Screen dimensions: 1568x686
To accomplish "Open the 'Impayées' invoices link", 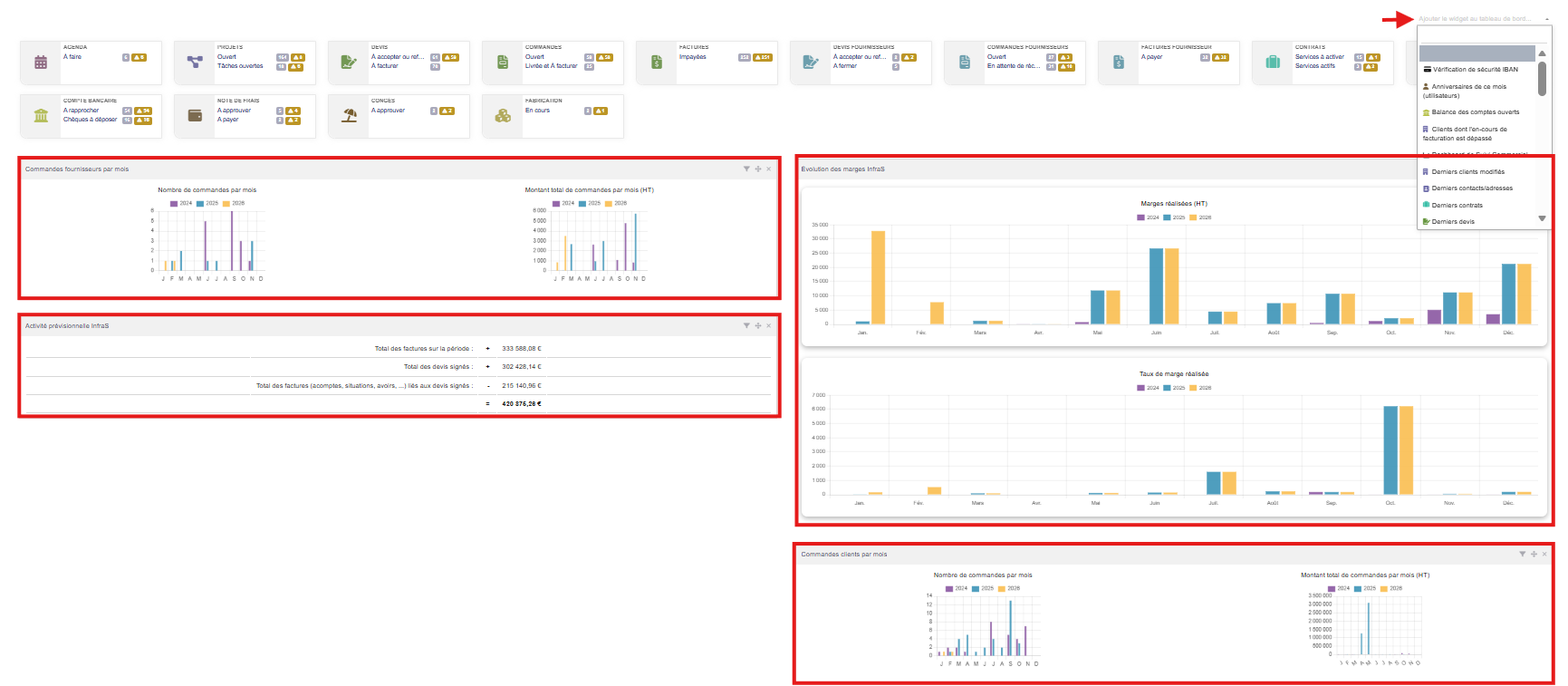I will pos(693,57).
